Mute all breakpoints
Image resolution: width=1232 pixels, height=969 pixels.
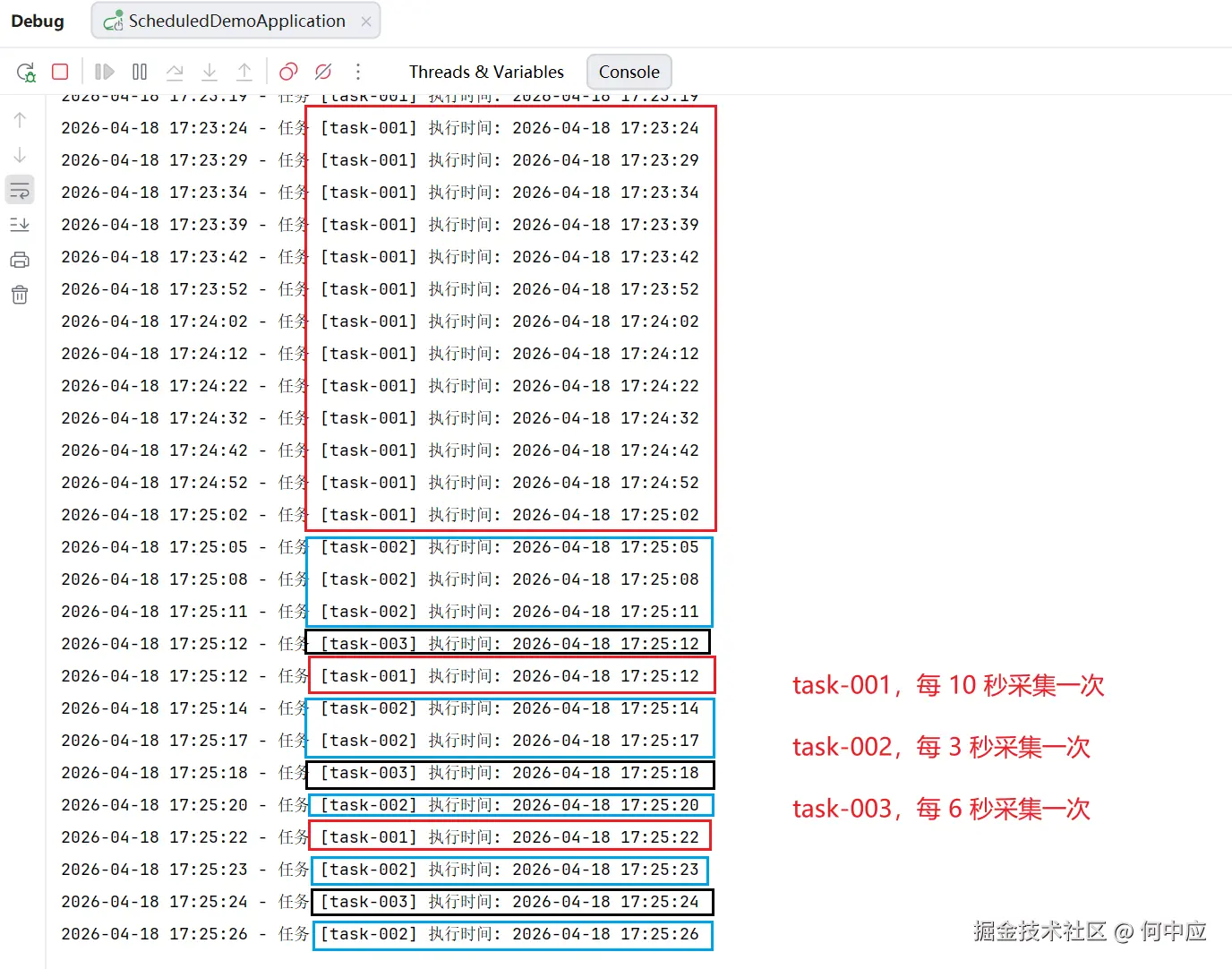[x=323, y=72]
